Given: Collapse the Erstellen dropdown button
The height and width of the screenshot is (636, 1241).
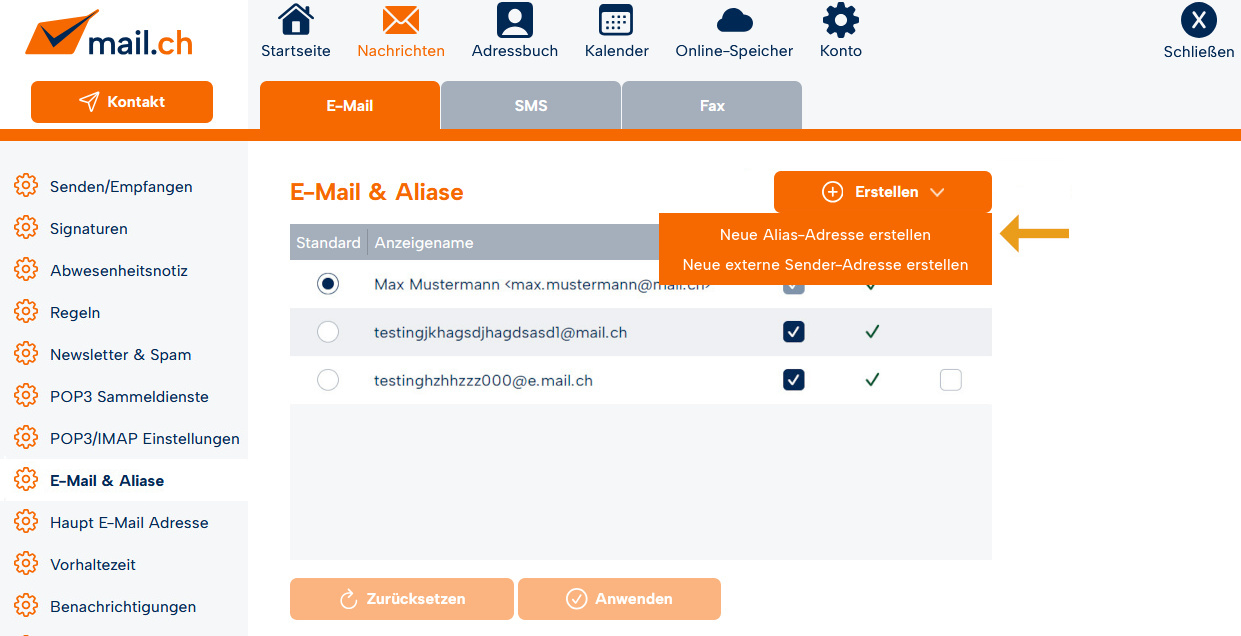Looking at the screenshot, I should tap(882, 192).
